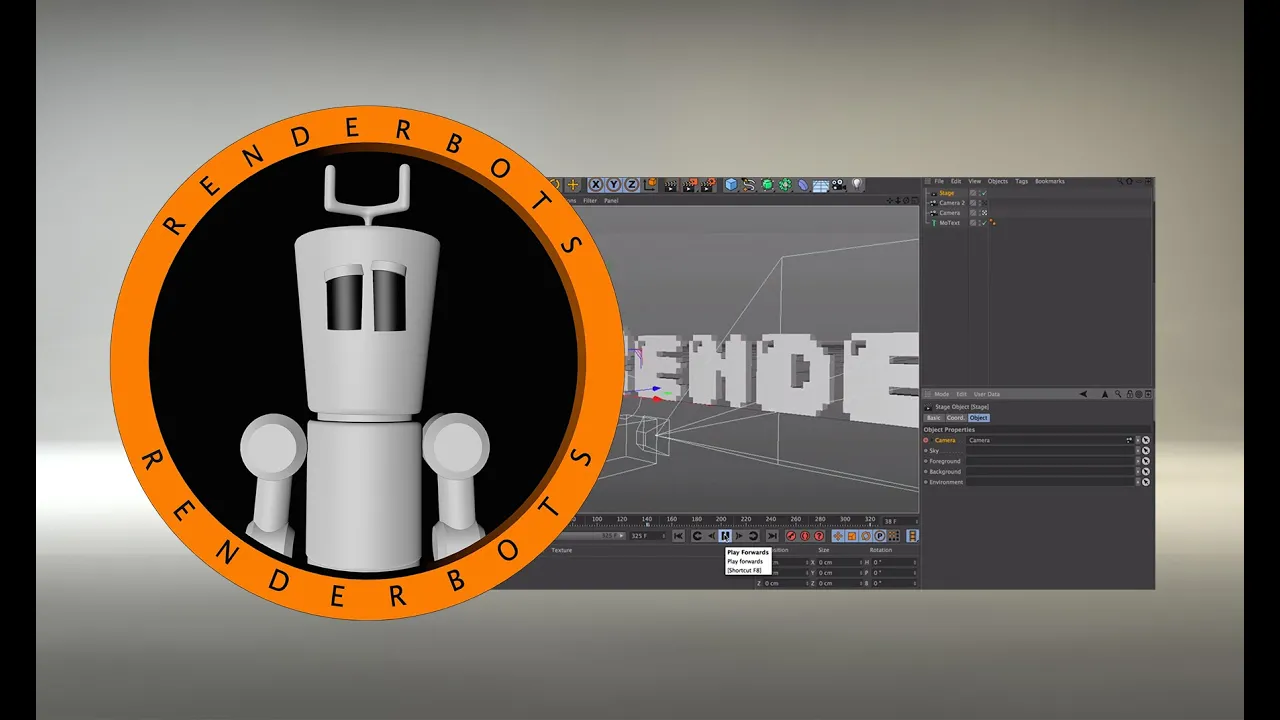Click the 325 F end frame field
The height and width of the screenshot is (720, 1280).
[647, 536]
